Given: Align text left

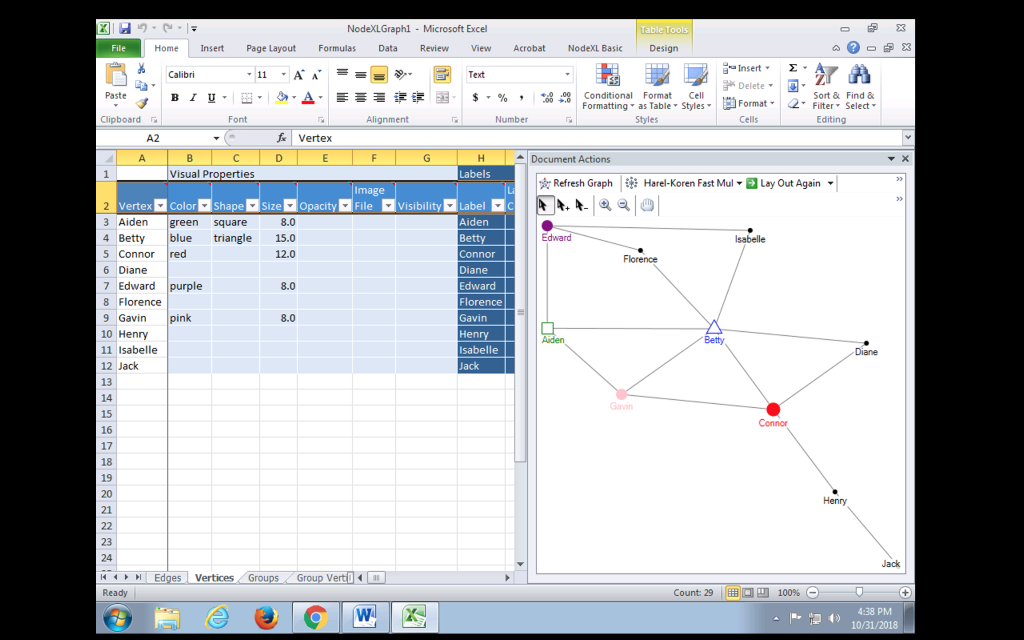Looking at the screenshot, I should point(342,98).
